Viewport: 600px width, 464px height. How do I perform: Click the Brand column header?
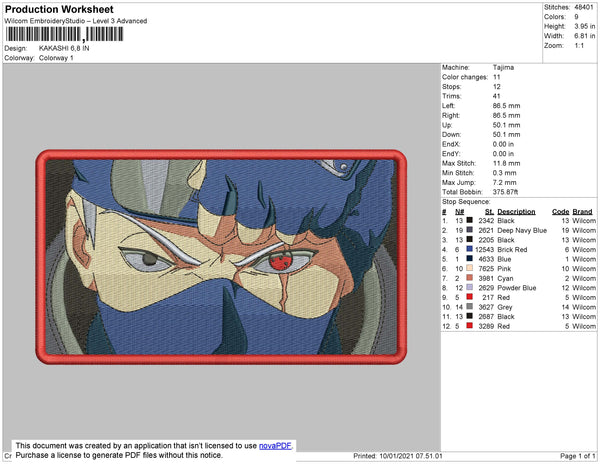[x=582, y=212]
